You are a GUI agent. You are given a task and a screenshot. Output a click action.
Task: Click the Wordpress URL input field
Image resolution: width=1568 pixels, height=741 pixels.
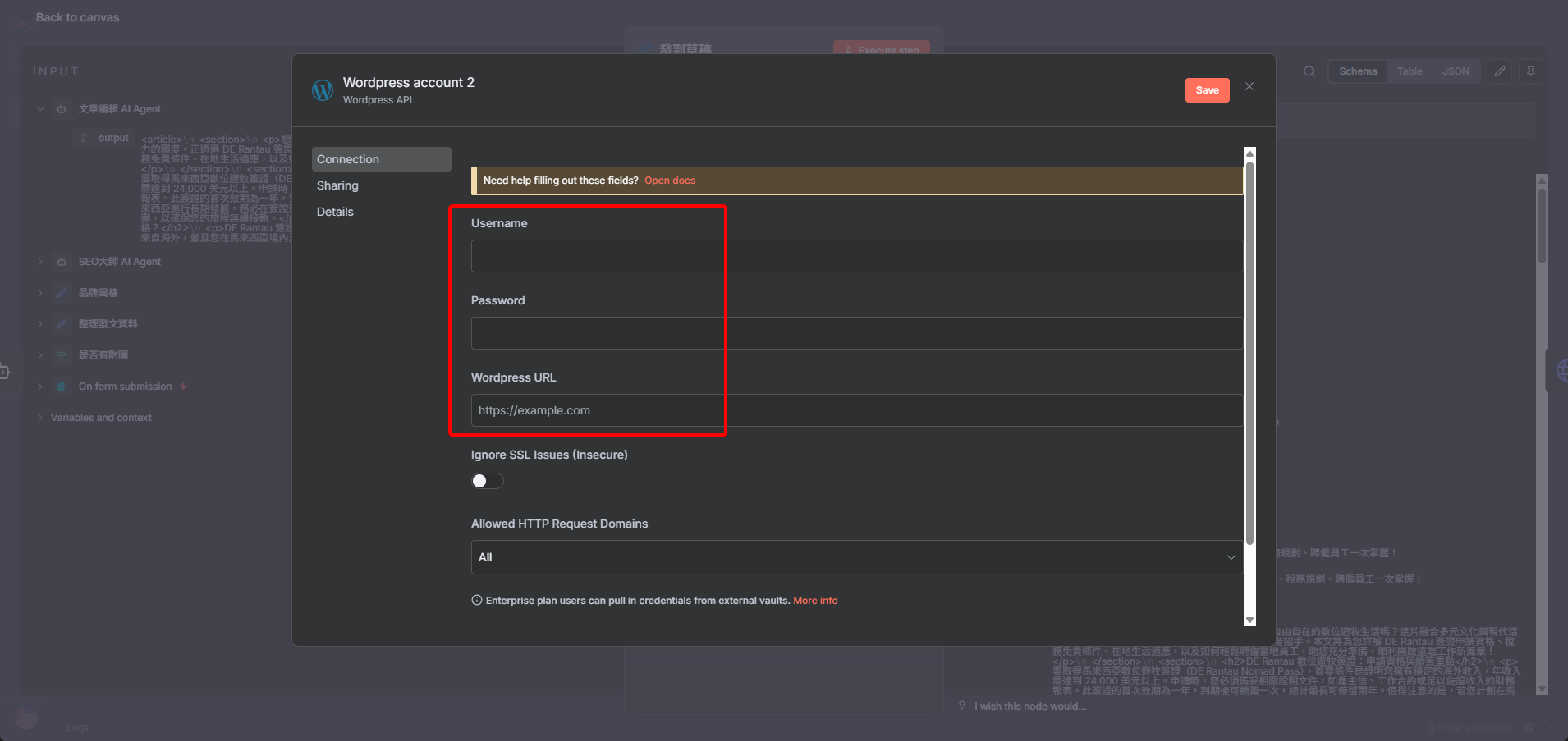[856, 410]
